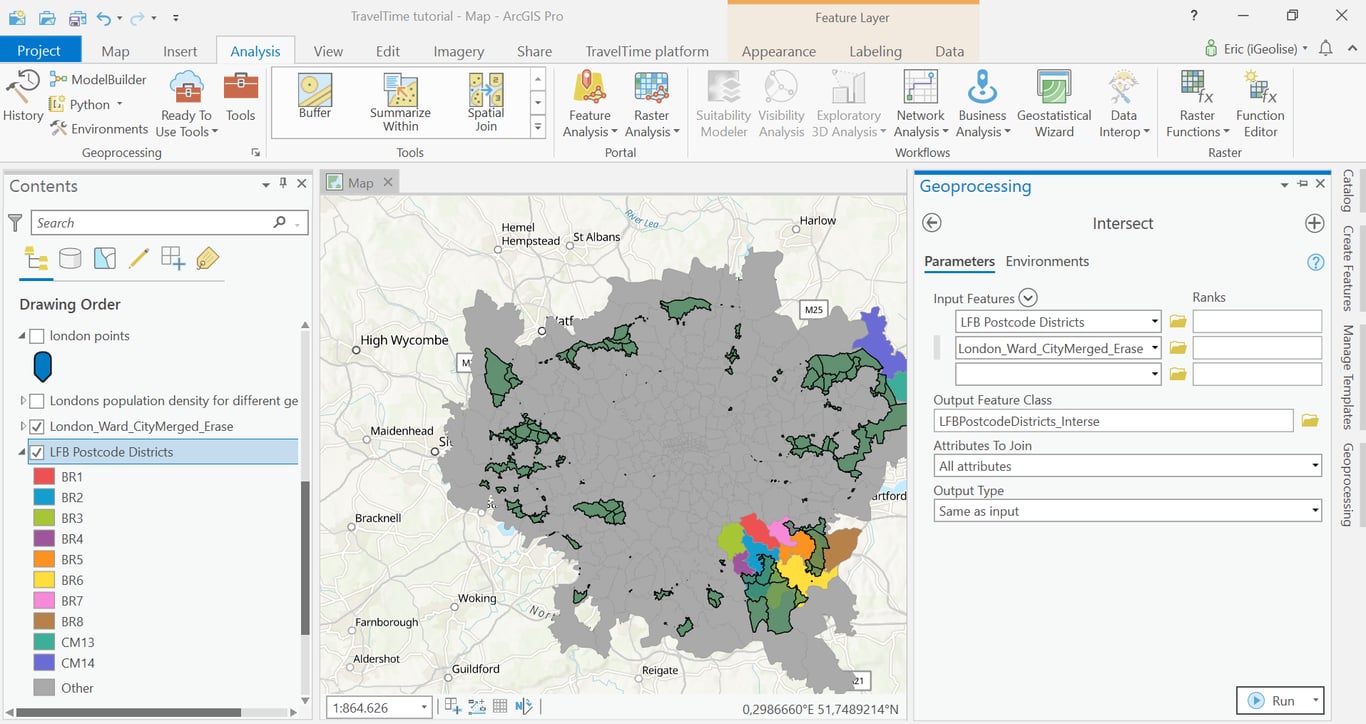Click the Contents search field
The height and width of the screenshot is (724, 1366).
[x=150, y=223]
